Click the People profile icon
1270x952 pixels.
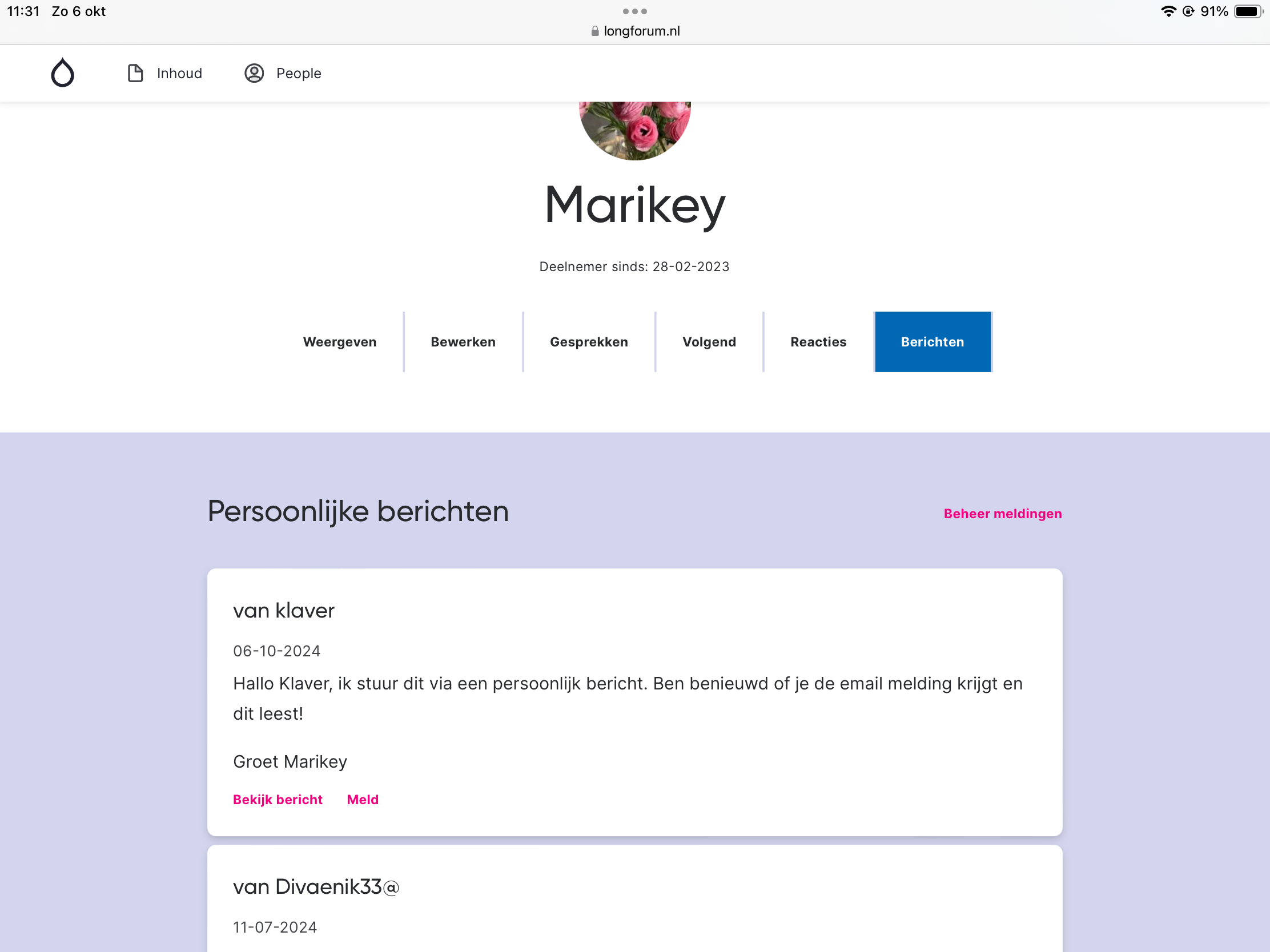point(254,73)
